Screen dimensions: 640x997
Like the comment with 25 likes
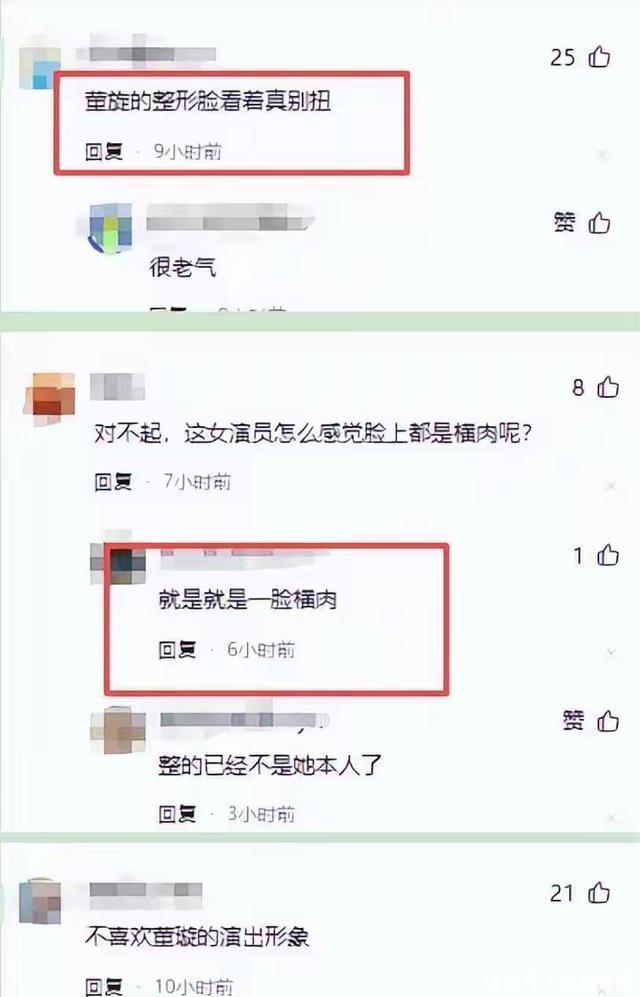(599, 57)
